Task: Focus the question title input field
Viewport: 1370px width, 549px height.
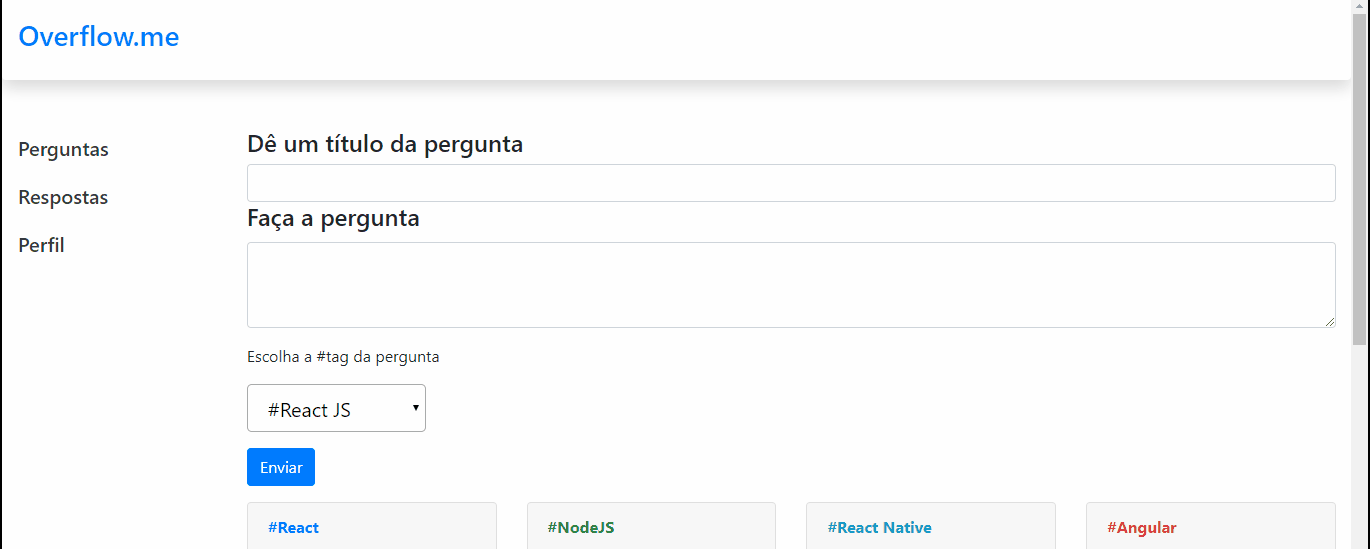Action: [790, 183]
